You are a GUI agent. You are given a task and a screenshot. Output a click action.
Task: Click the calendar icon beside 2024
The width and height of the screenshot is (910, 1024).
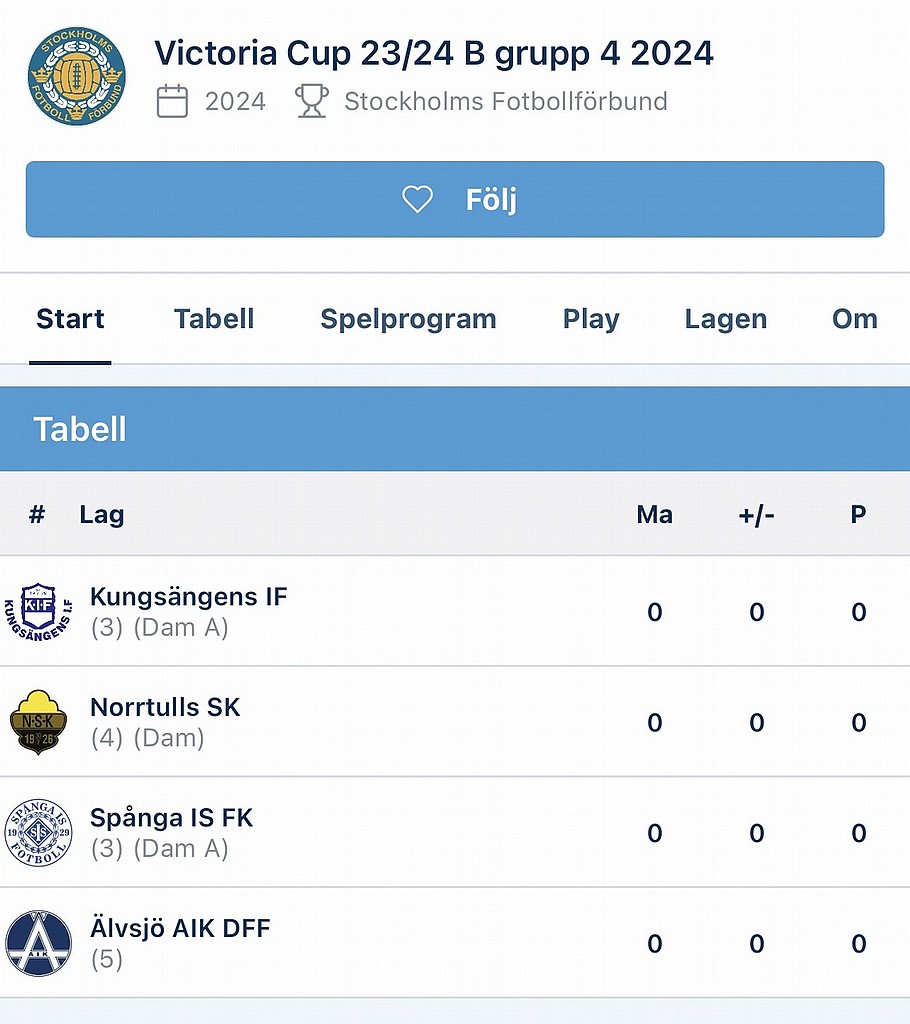pos(172,101)
